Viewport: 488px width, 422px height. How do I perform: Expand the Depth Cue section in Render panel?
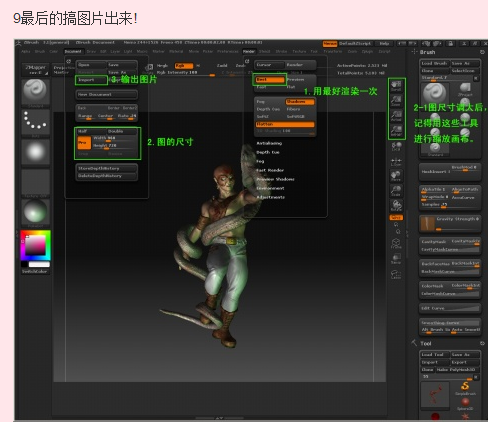[x=268, y=152]
